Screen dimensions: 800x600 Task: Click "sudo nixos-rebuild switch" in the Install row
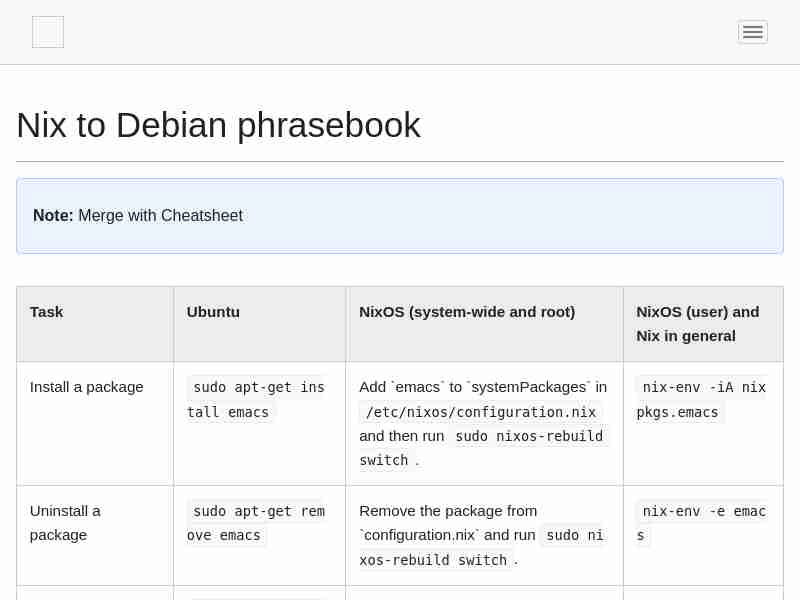click(x=528, y=436)
